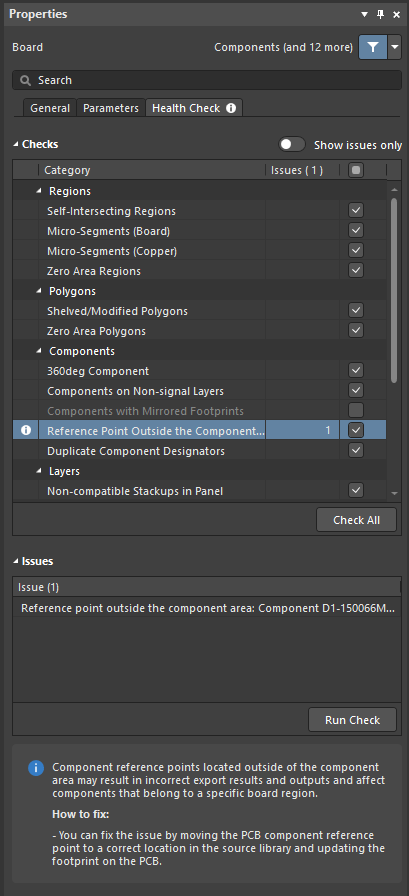This screenshot has width=409, height=896.
Task: Switch to the Parameters tab
Action: [x=111, y=108]
